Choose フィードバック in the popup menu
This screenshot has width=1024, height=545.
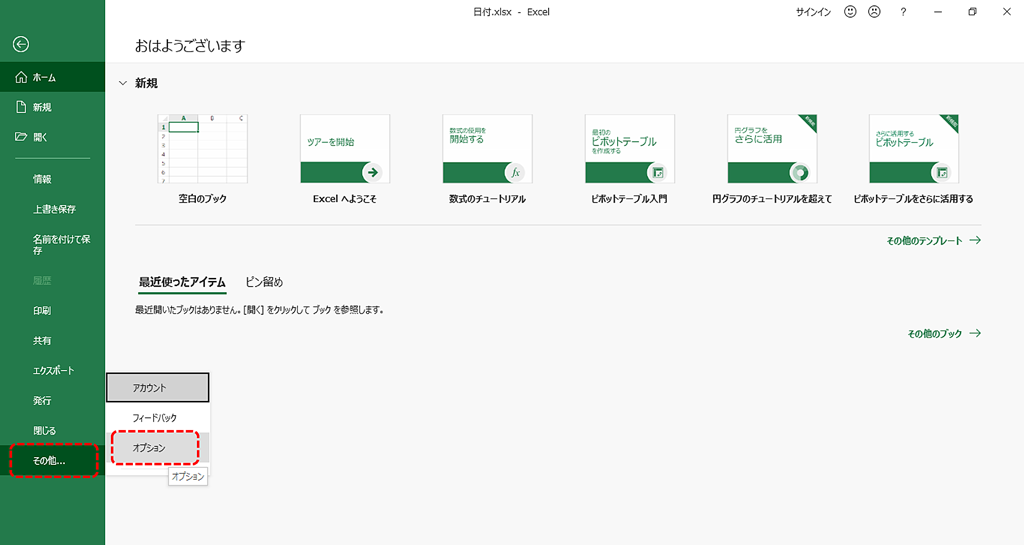tap(157, 418)
